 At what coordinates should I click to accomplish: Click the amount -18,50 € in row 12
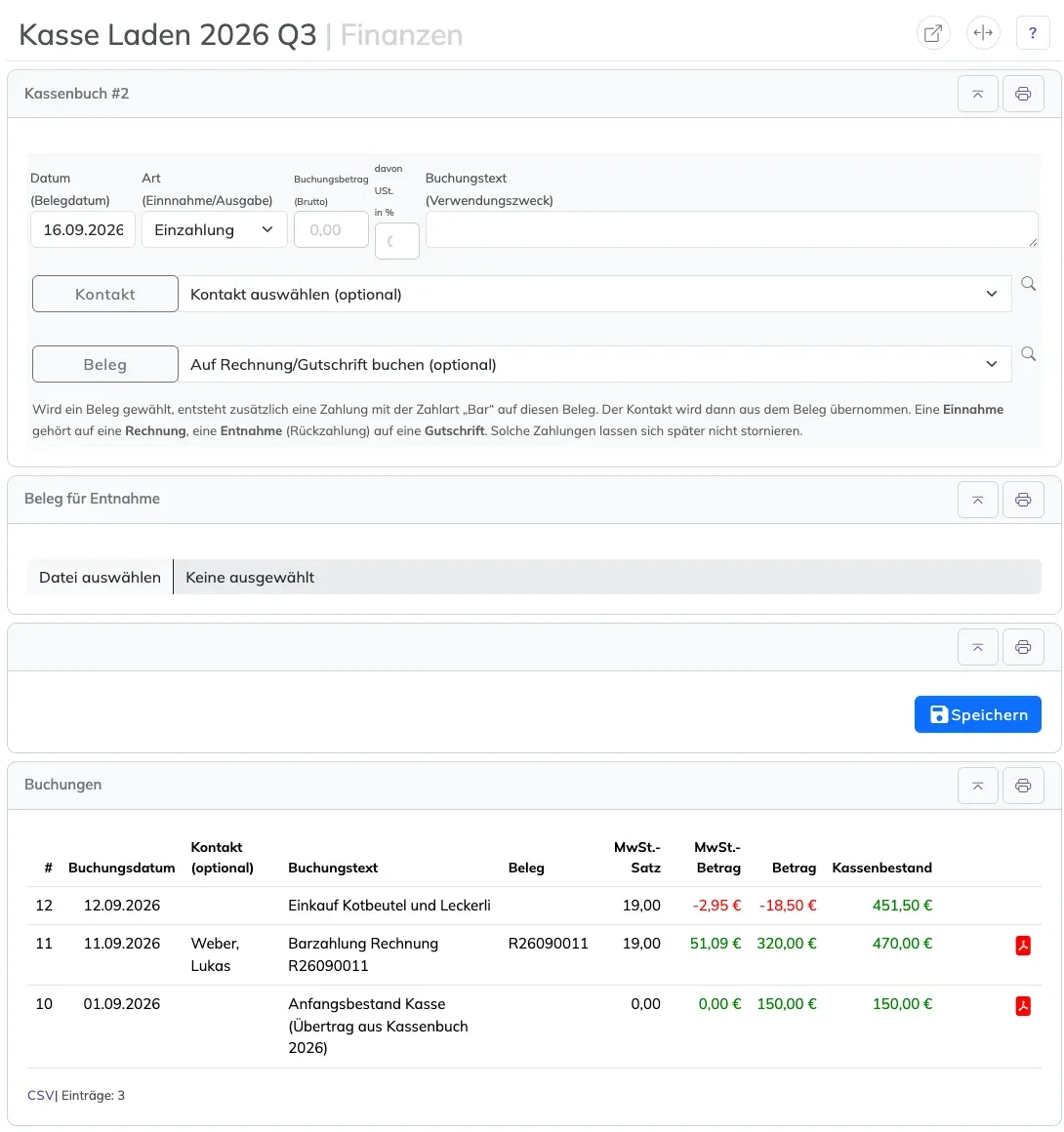coord(788,906)
